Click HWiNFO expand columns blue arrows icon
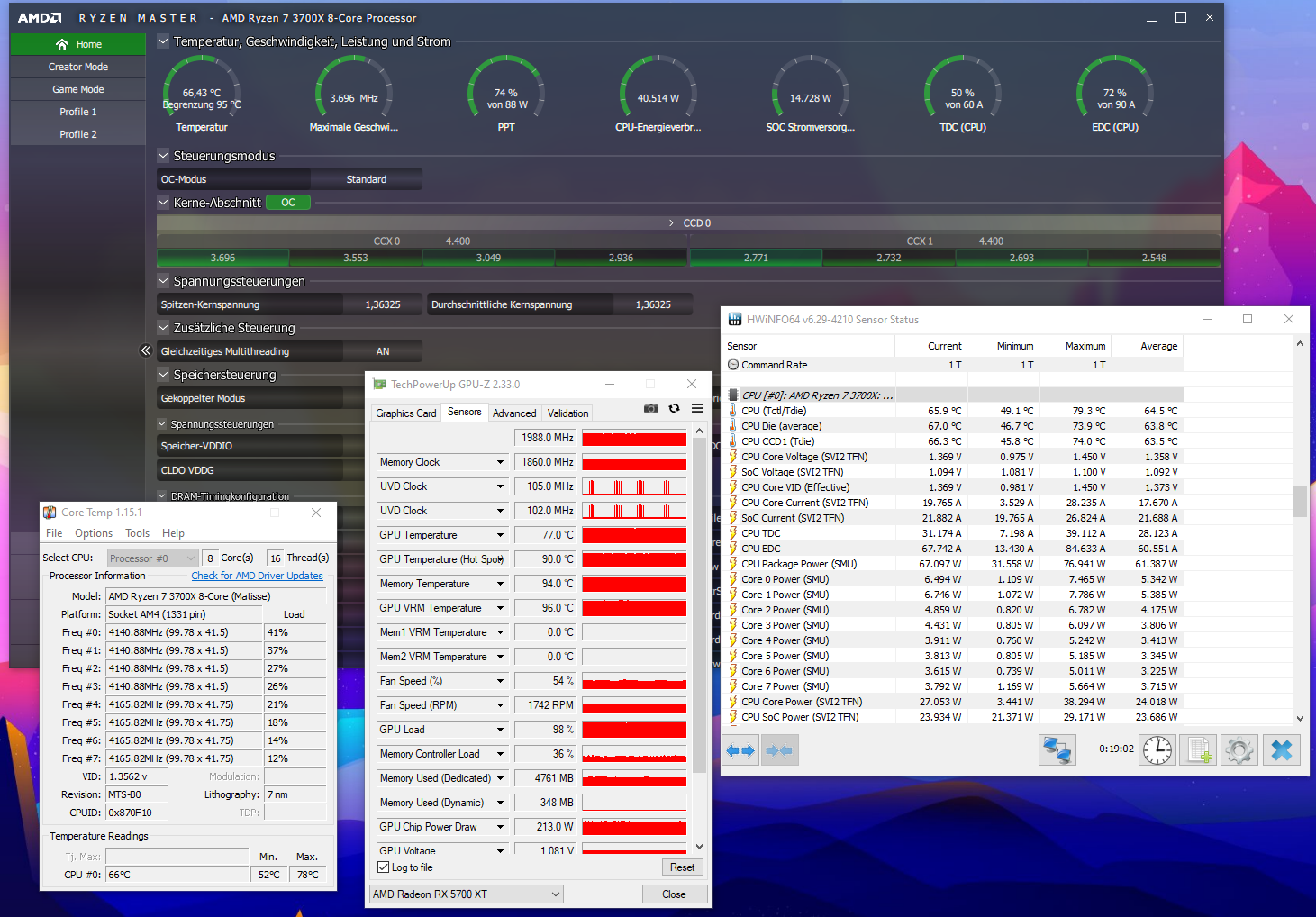The height and width of the screenshot is (917, 1316). pyautogui.click(x=740, y=750)
